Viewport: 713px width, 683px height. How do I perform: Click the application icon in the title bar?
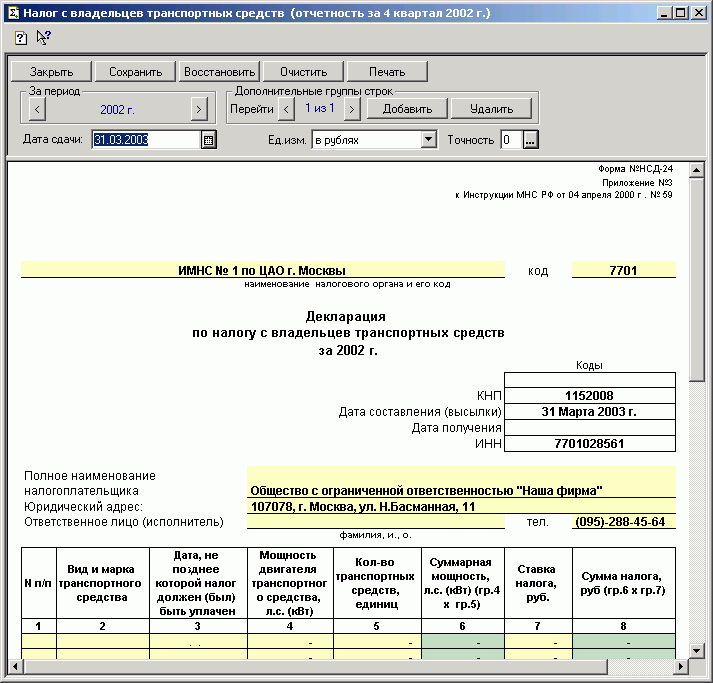pos(13,13)
